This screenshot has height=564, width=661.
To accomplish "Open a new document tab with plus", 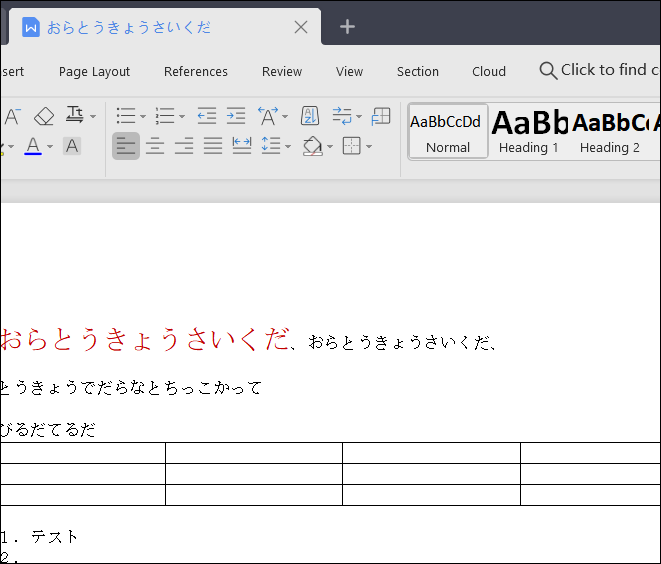I will (347, 27).
